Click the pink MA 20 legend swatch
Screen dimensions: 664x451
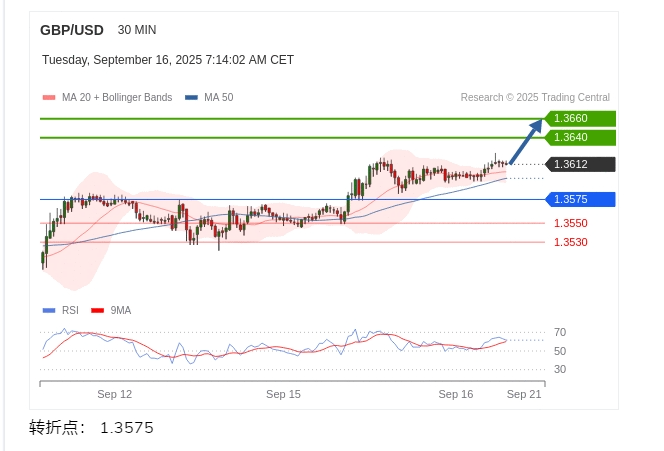tap(49, 97)
